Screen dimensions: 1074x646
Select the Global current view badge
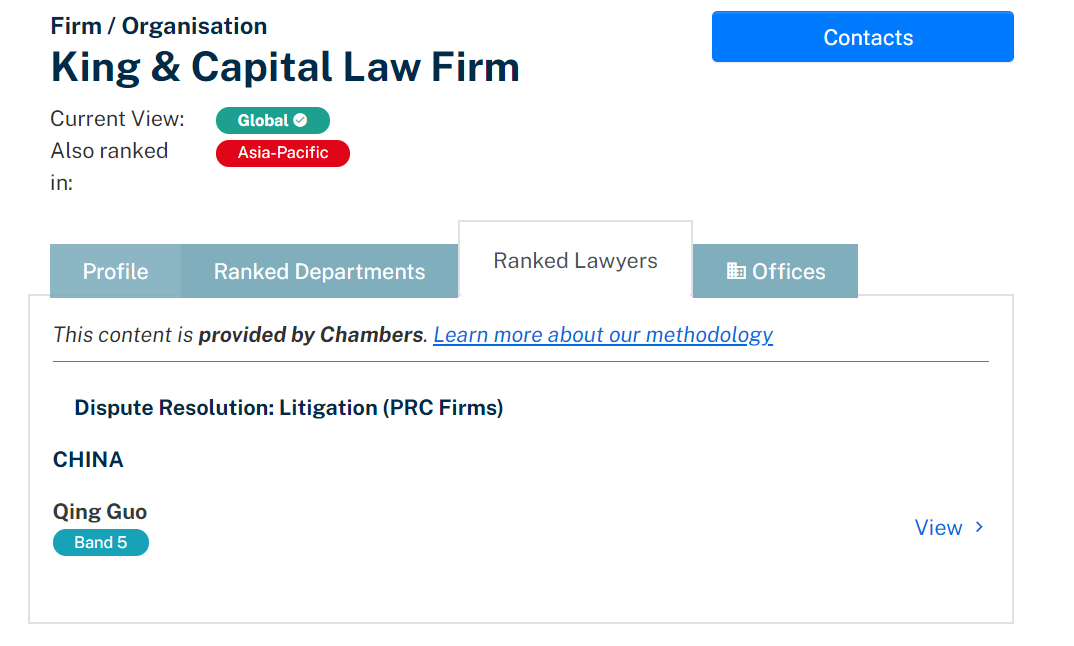click(273, 121)
